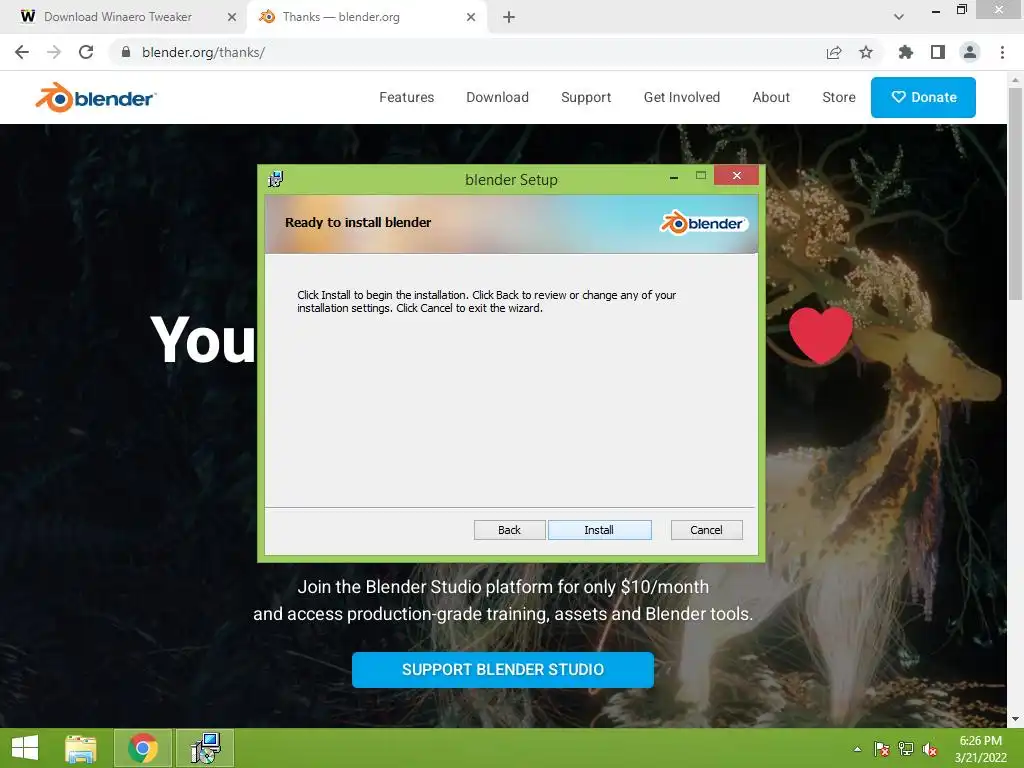Click scrollbar down arrow on the page
The width and height of the screenshot is (1024, 768).
[1015, 719]
